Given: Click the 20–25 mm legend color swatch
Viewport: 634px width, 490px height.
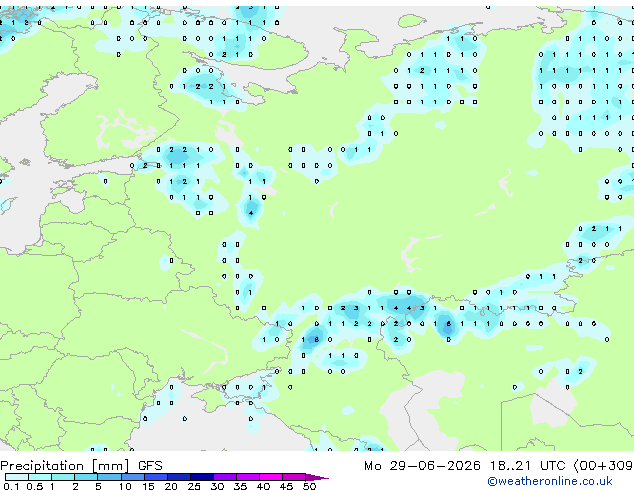Looking at the screenshot, I should (179, 477).
